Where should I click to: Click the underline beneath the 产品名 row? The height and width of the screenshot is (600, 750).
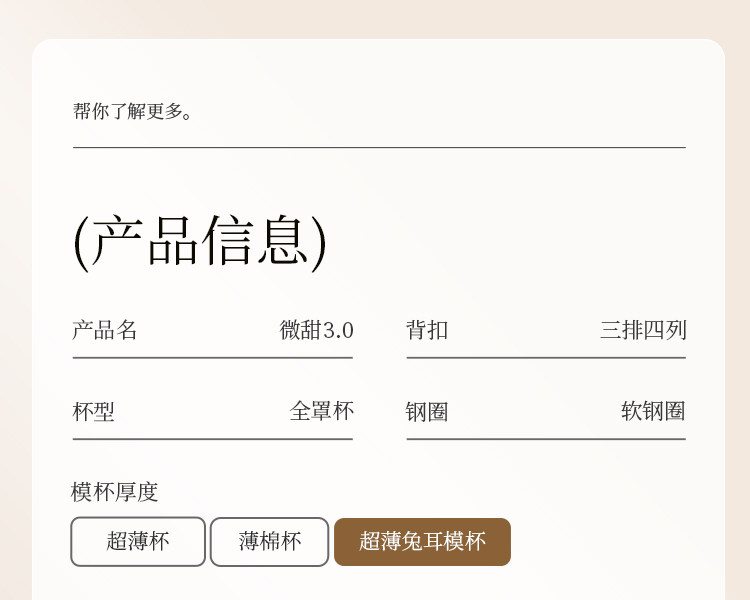(x=212, y=357)
